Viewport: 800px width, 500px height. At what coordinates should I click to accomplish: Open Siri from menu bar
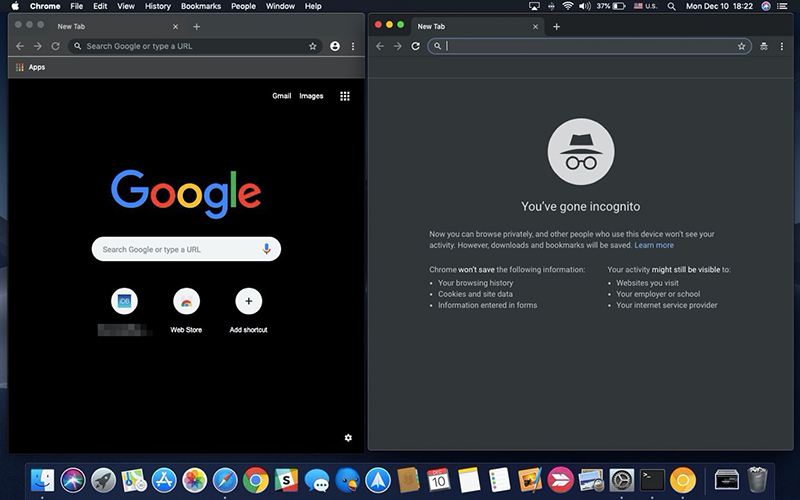[x=766, y=6]
